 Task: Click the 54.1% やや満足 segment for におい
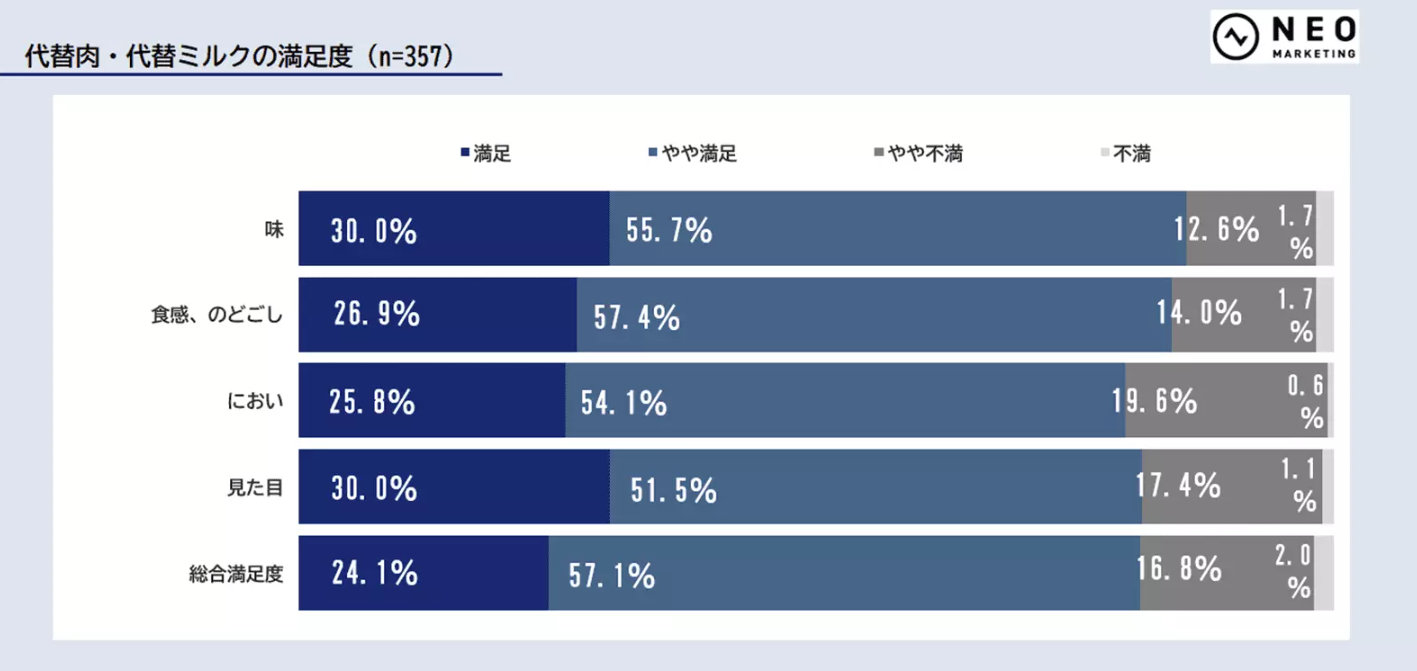tap(845, 401)
